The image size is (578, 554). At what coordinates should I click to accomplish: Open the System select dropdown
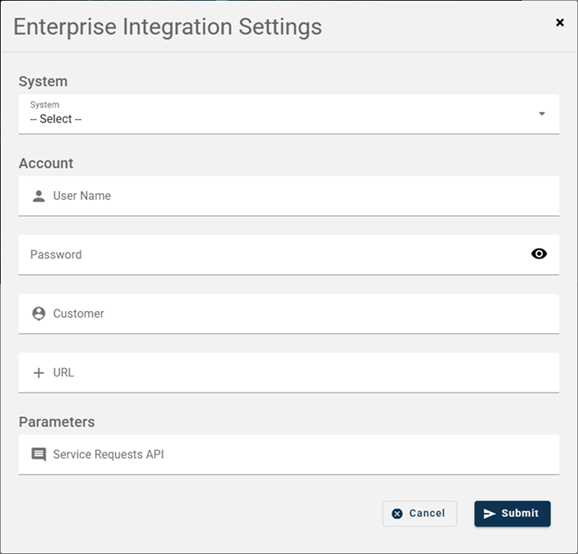[289, 114]
